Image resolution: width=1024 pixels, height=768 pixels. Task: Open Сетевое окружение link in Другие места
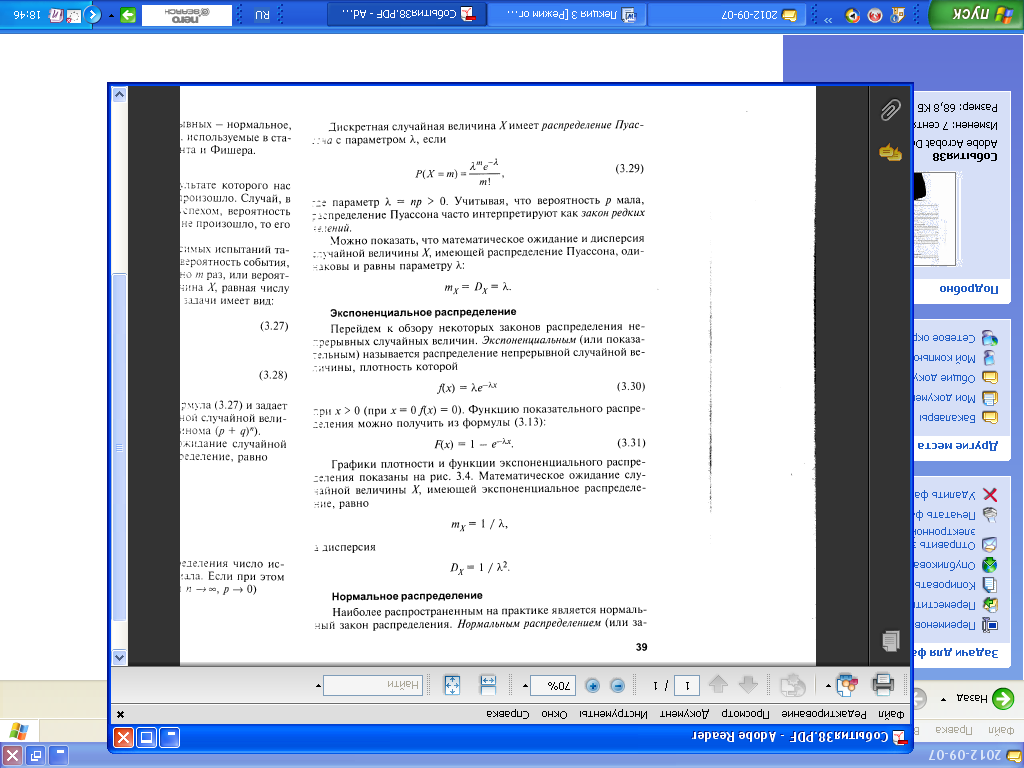(x=957, y=338)
